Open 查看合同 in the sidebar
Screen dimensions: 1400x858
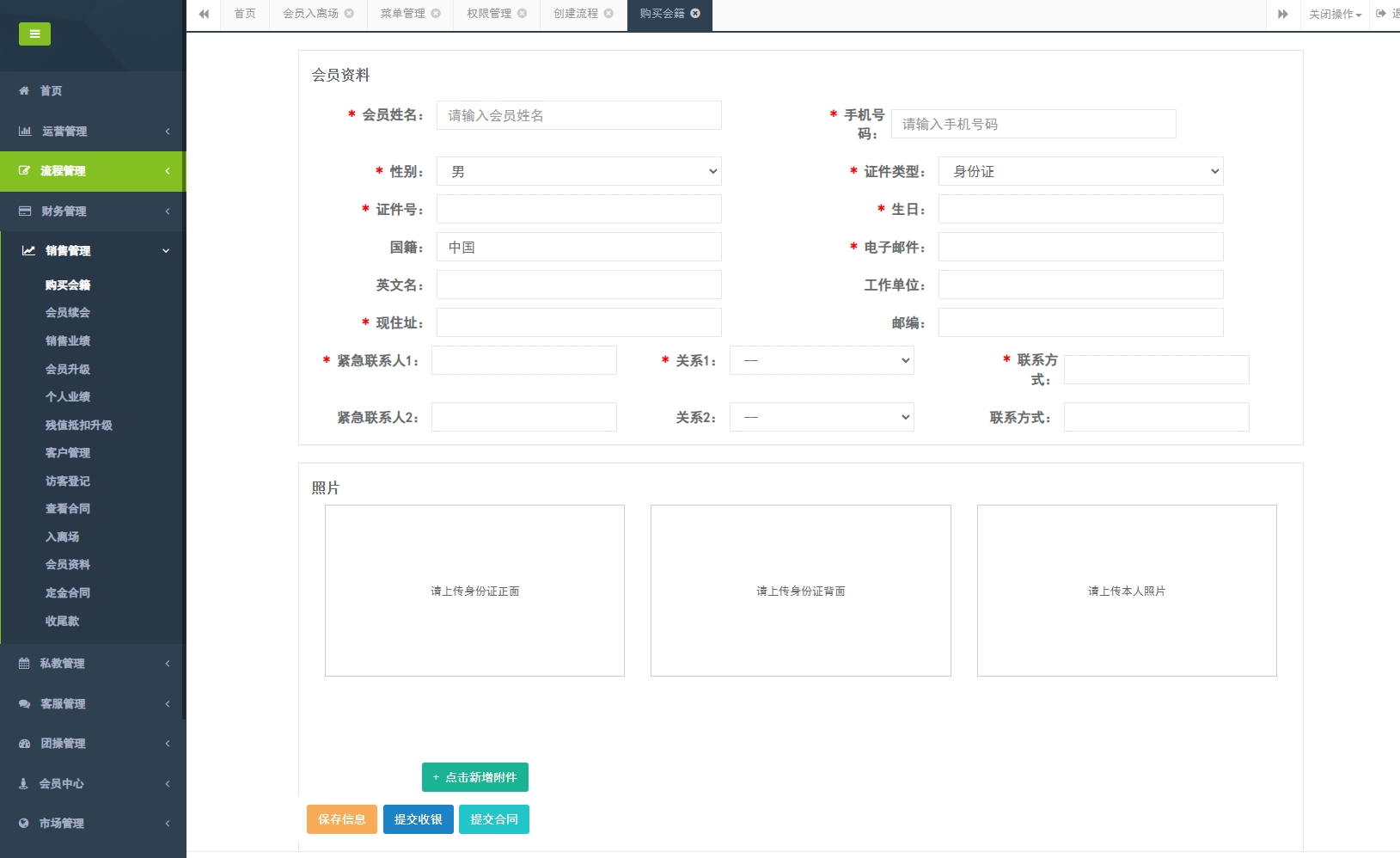click(x=68, y=508)
